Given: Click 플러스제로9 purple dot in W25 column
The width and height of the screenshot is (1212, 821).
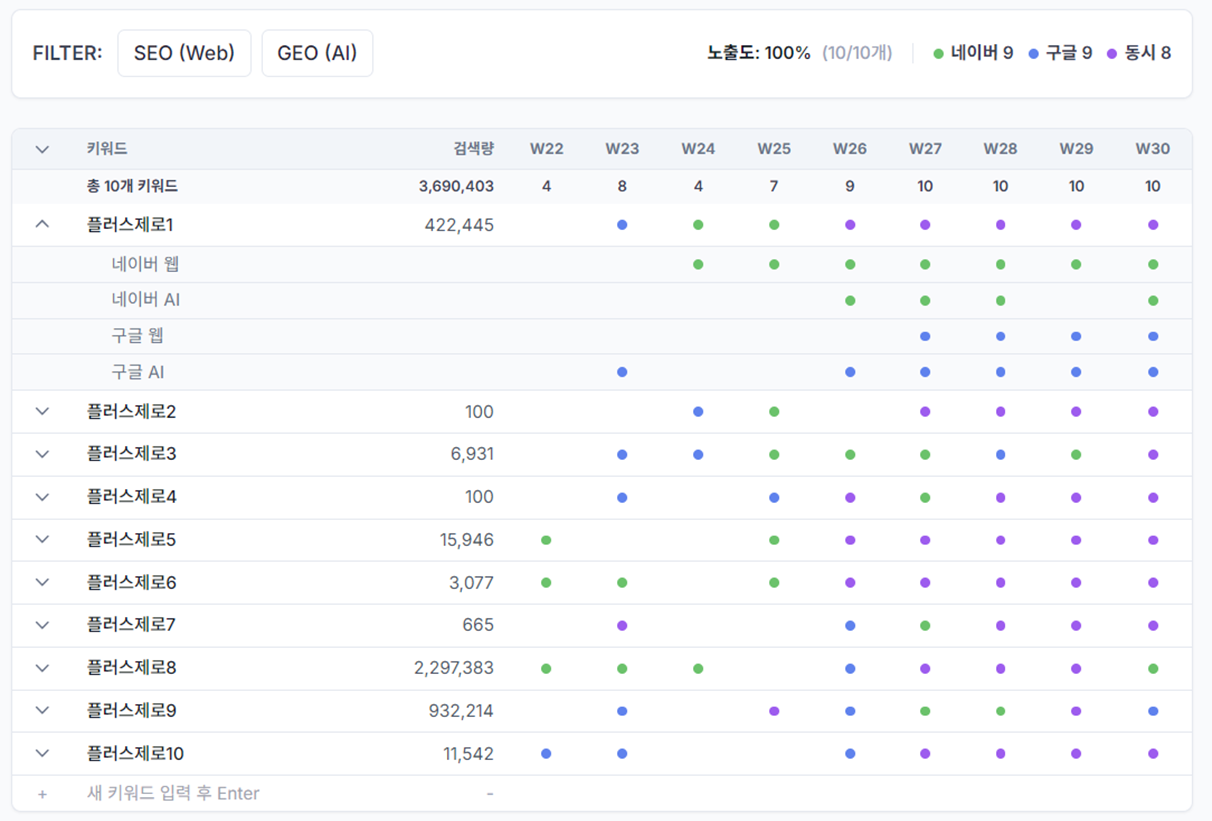Looking at the screenshot, I should (774, 711).
